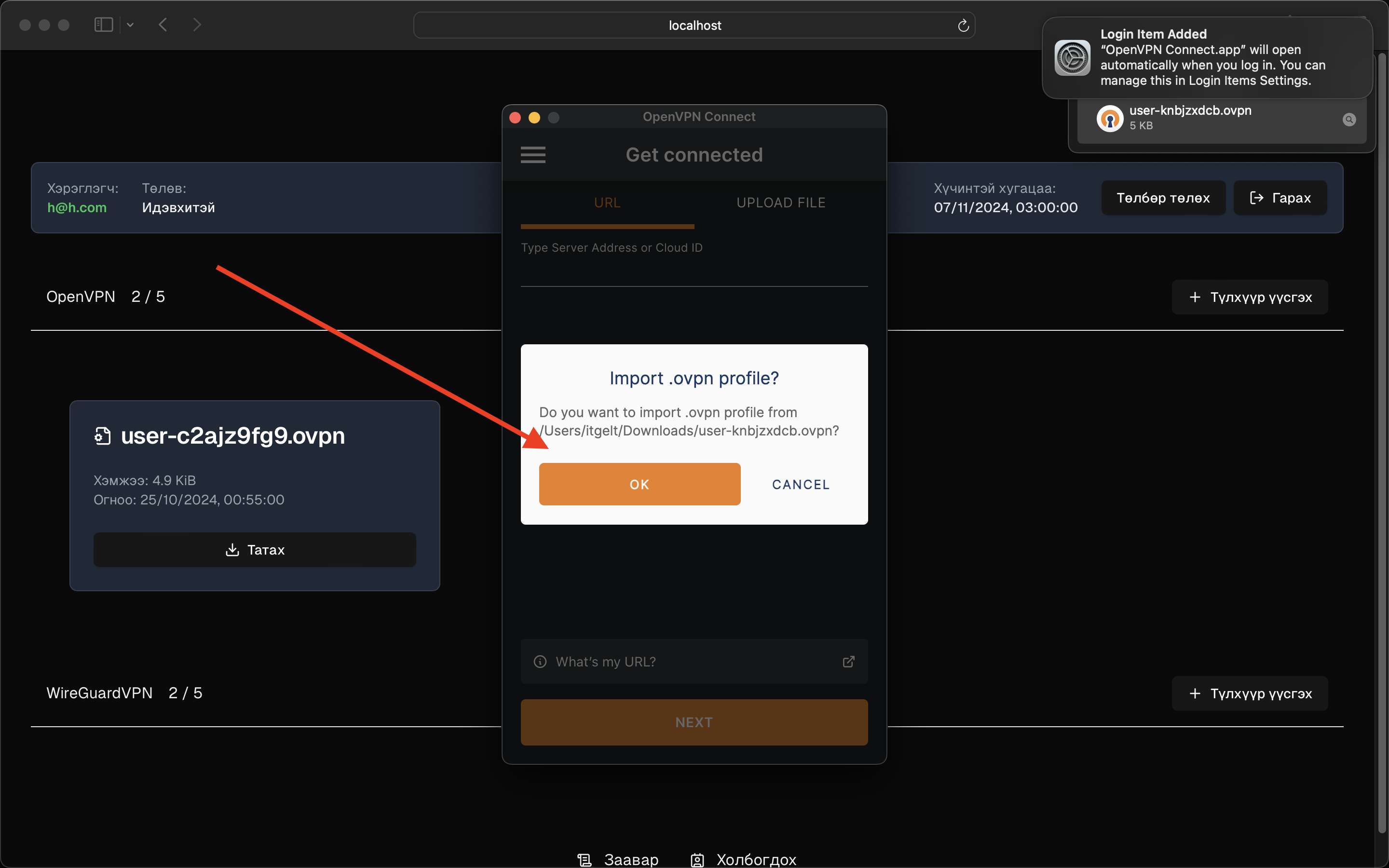Click the Safari page vertical scrollbar

[1382, 442]
